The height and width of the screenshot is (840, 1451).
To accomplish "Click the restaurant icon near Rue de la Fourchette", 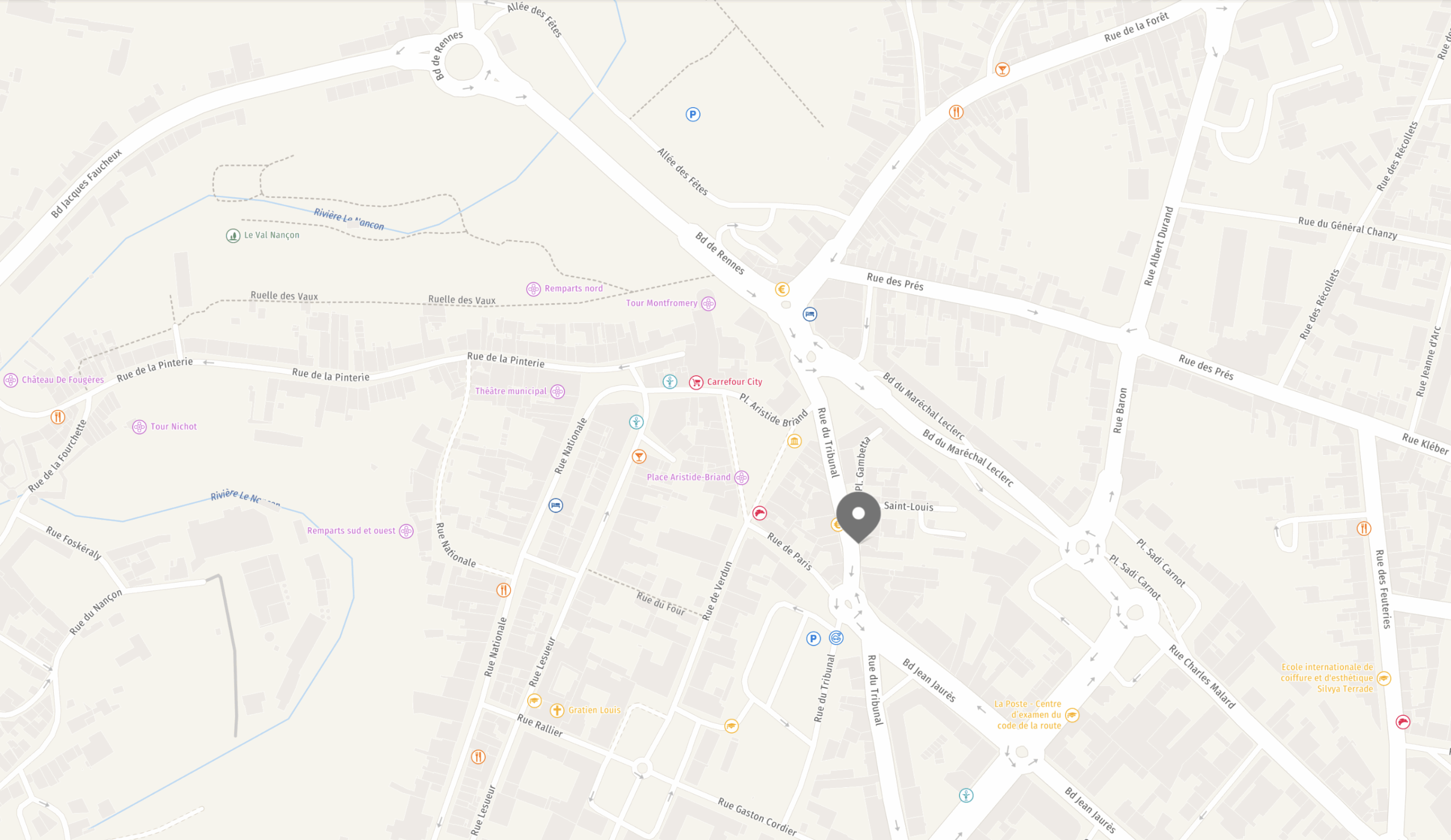I will (58, 417).
